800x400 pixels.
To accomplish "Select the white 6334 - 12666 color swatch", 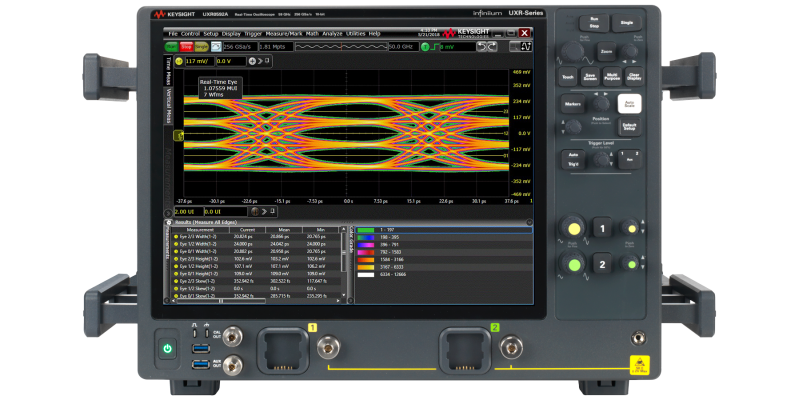I will (366, 274).
